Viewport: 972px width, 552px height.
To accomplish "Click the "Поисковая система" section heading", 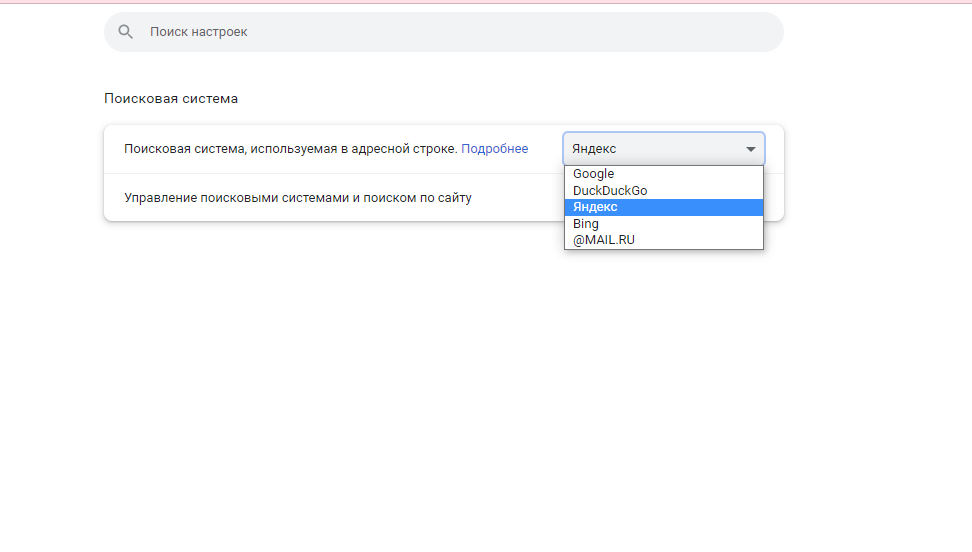I will (171, 99).
